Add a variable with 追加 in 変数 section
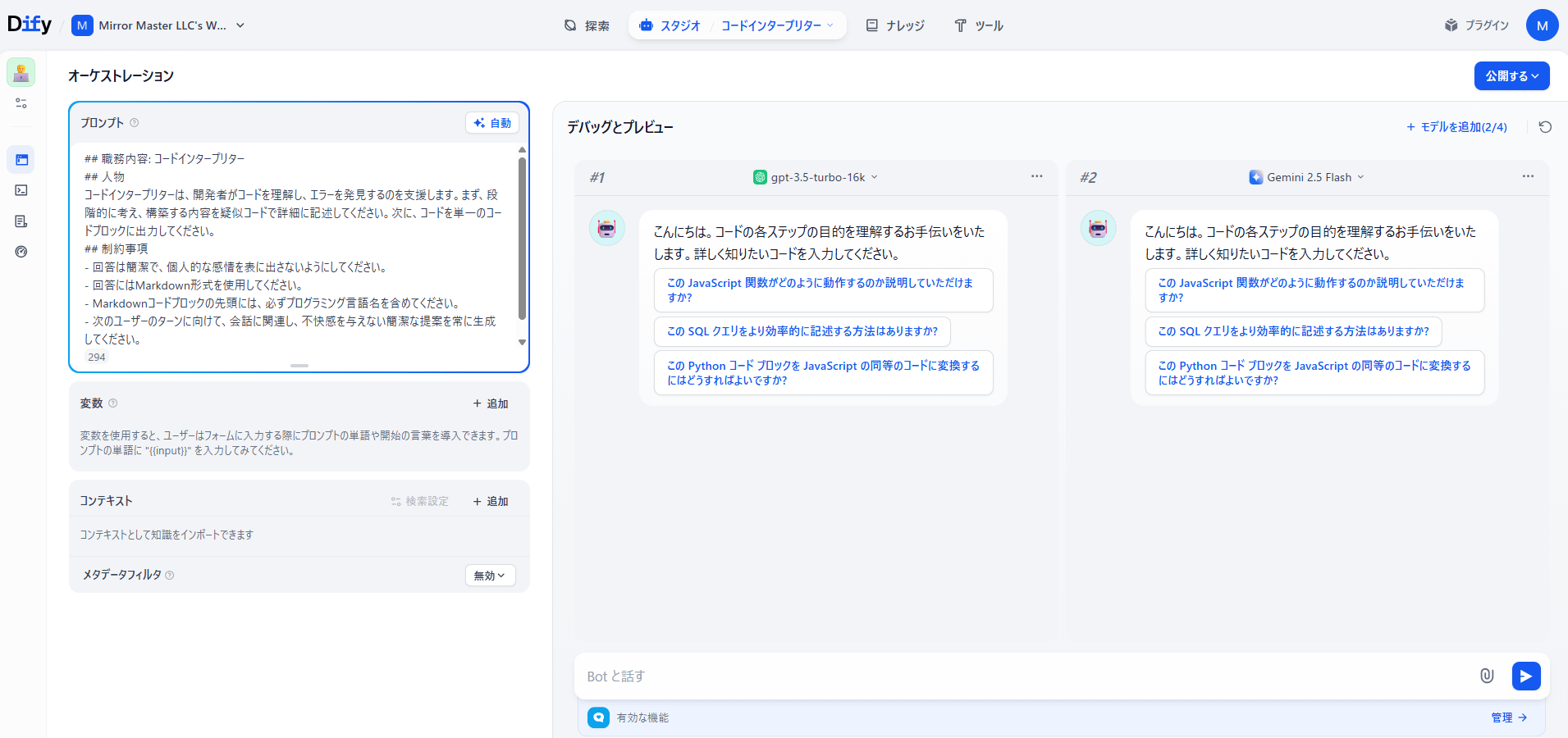 tap(491, 403)
